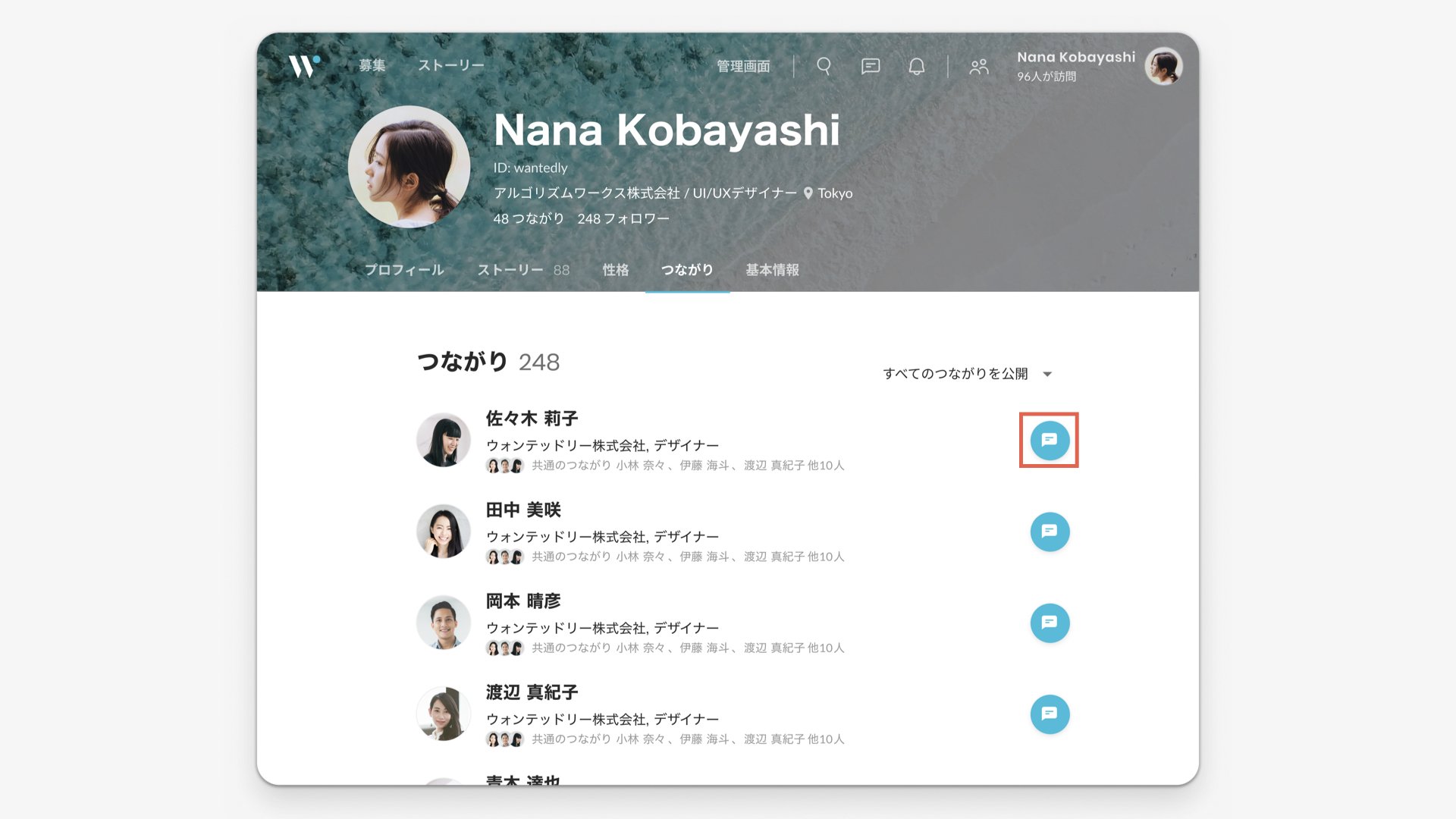
Task: Click the 96人が訪問 visitor count
Action: click(1046, 77)
